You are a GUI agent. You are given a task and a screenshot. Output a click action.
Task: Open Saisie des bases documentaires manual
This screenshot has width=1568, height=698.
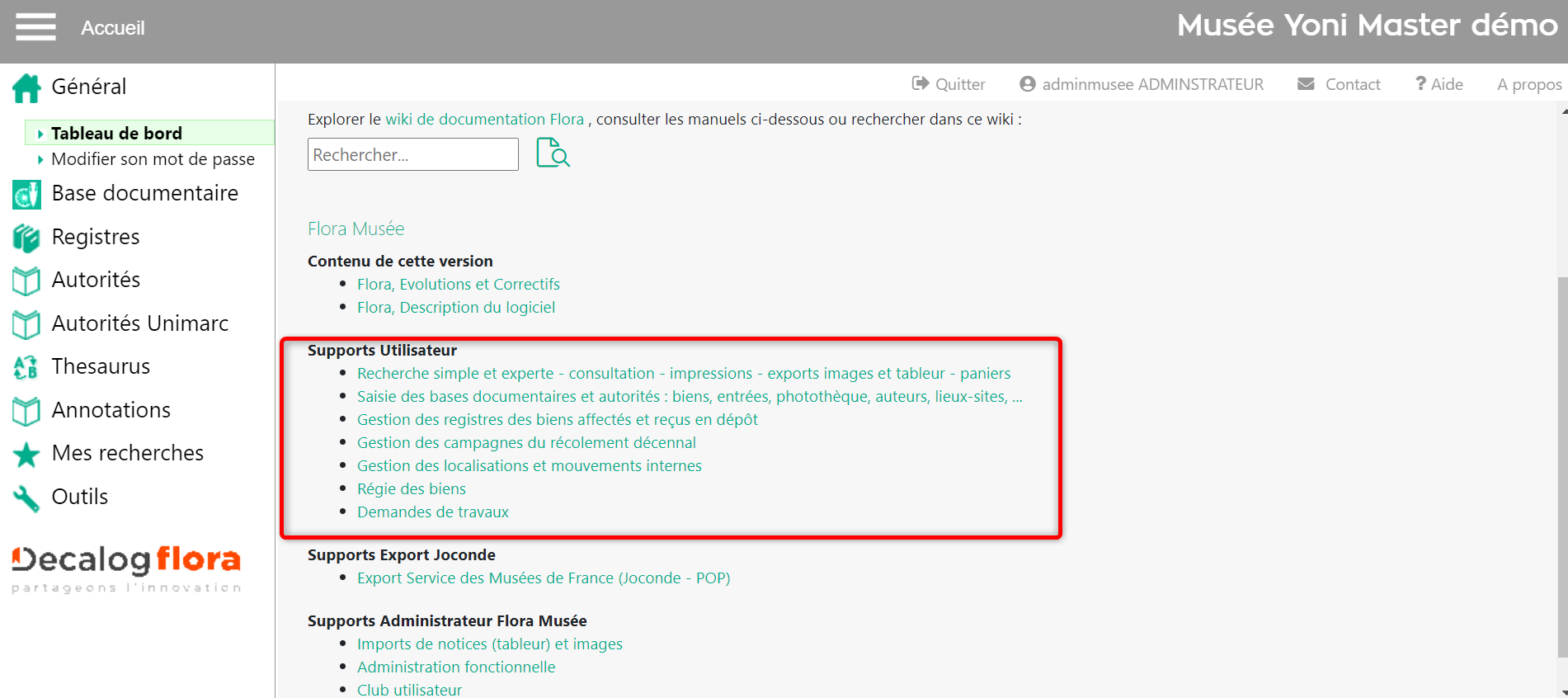[690, 396]
